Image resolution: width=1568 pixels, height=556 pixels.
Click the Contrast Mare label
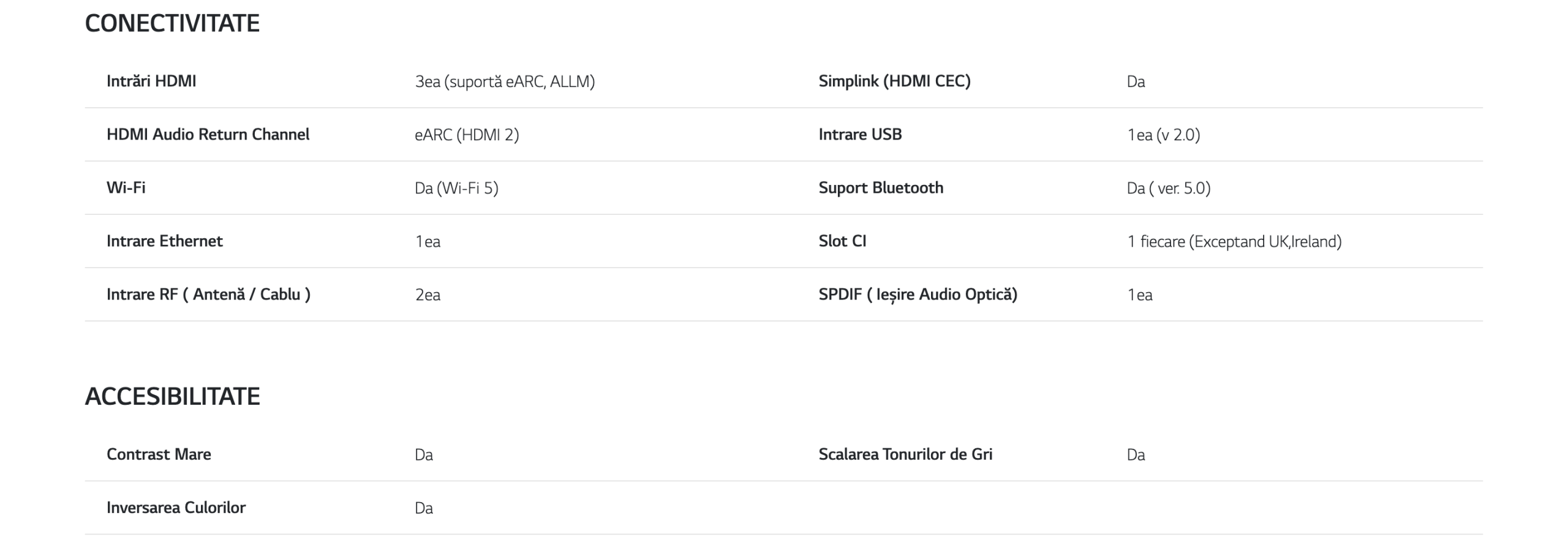point(159,454)
